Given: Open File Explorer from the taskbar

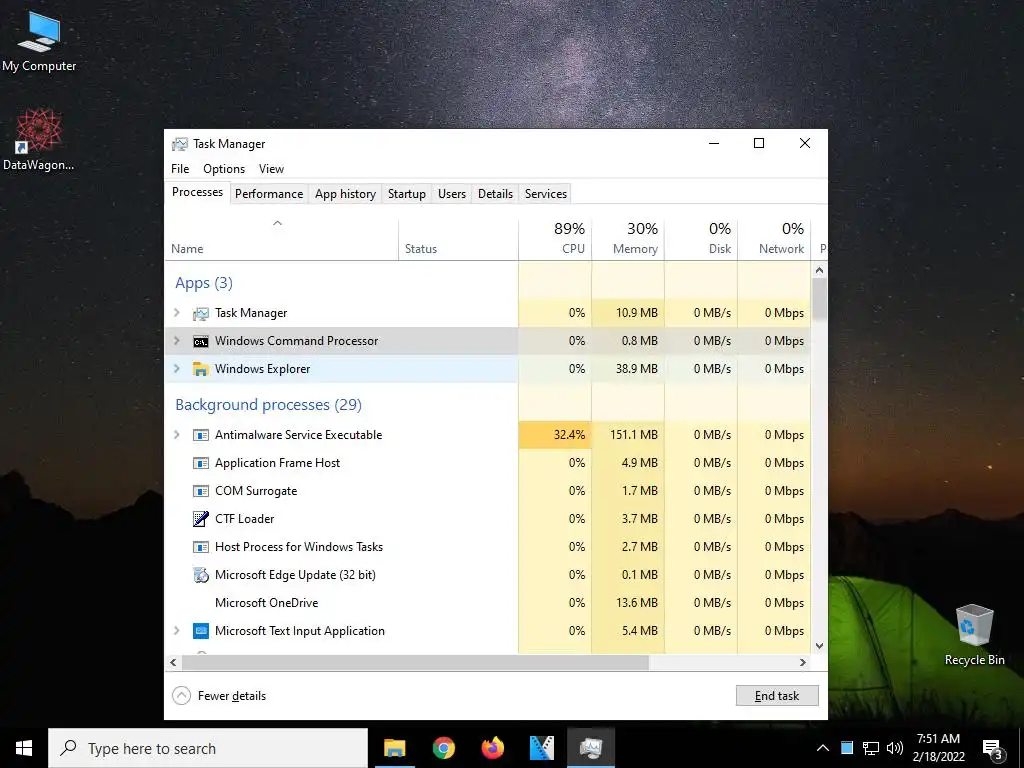Looking at the screenshot, I should 394,748.
